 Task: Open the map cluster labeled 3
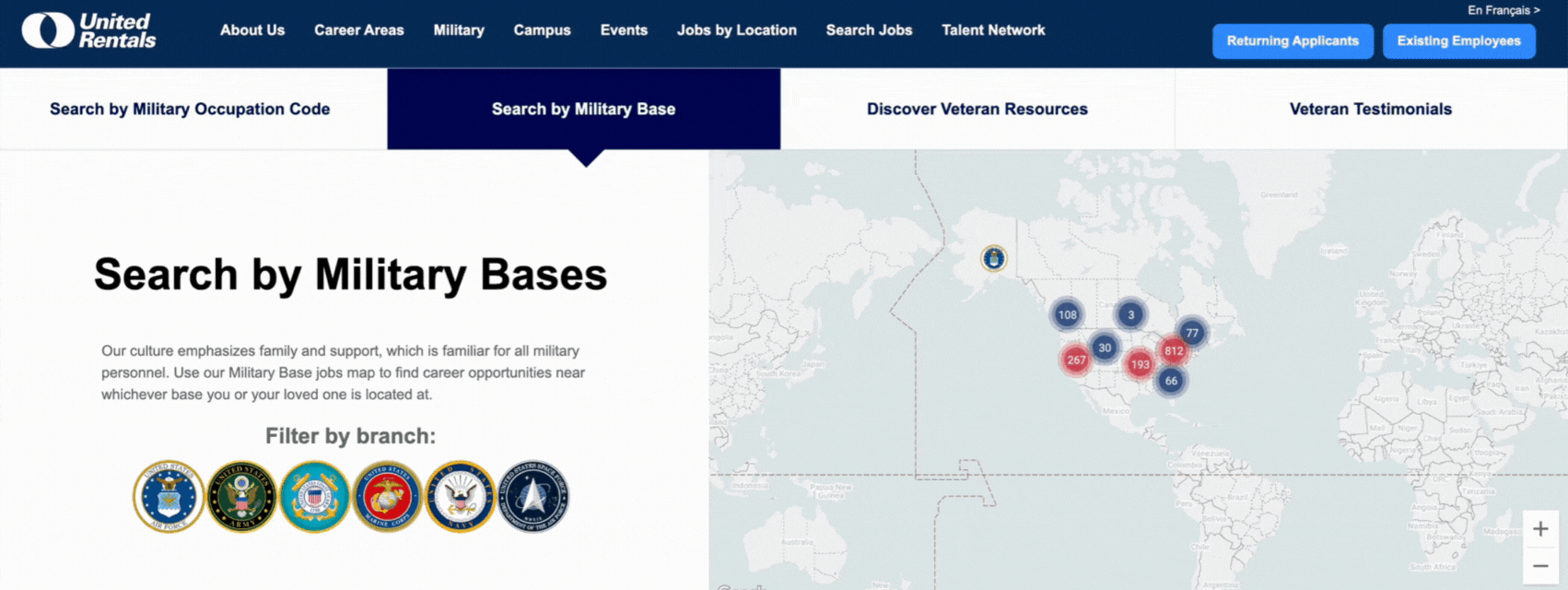click(1130, 314)
